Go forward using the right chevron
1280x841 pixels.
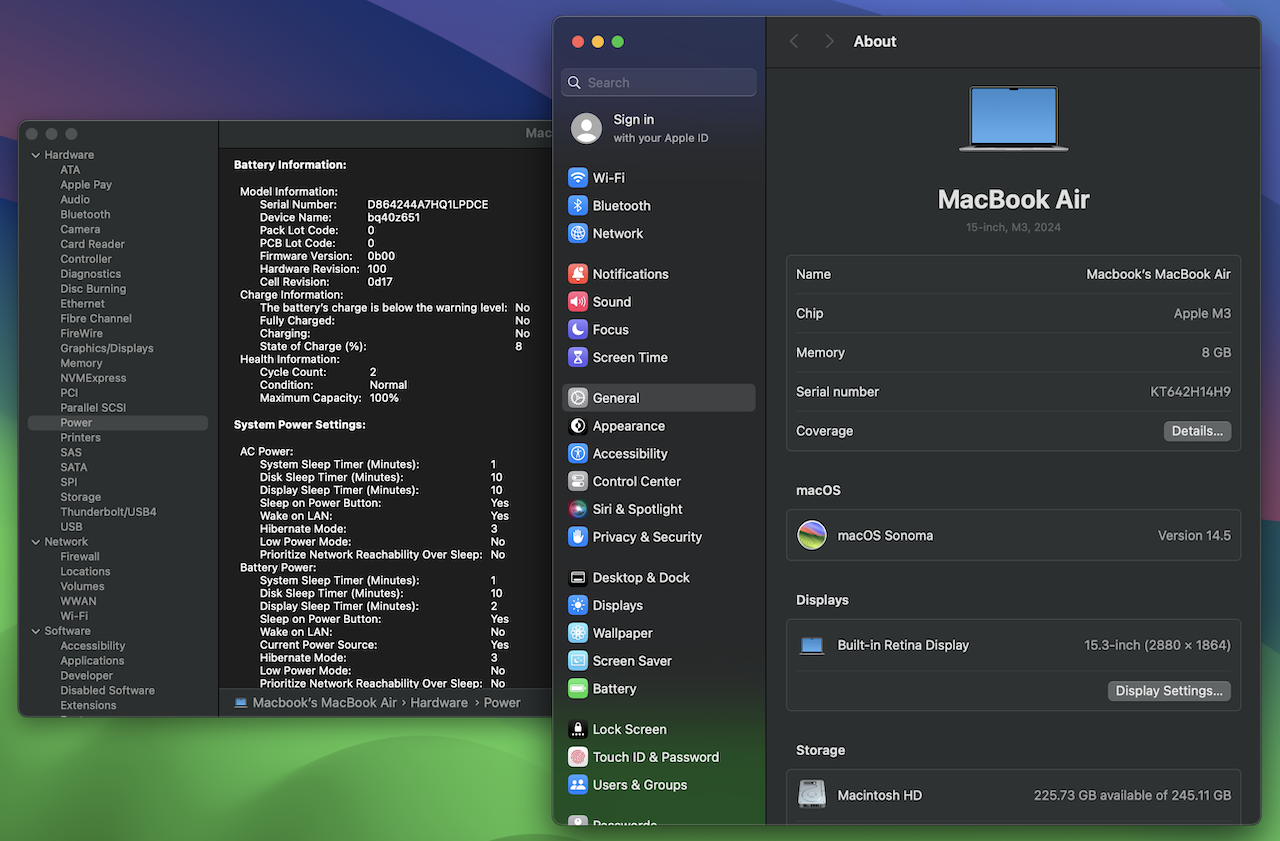829,41
